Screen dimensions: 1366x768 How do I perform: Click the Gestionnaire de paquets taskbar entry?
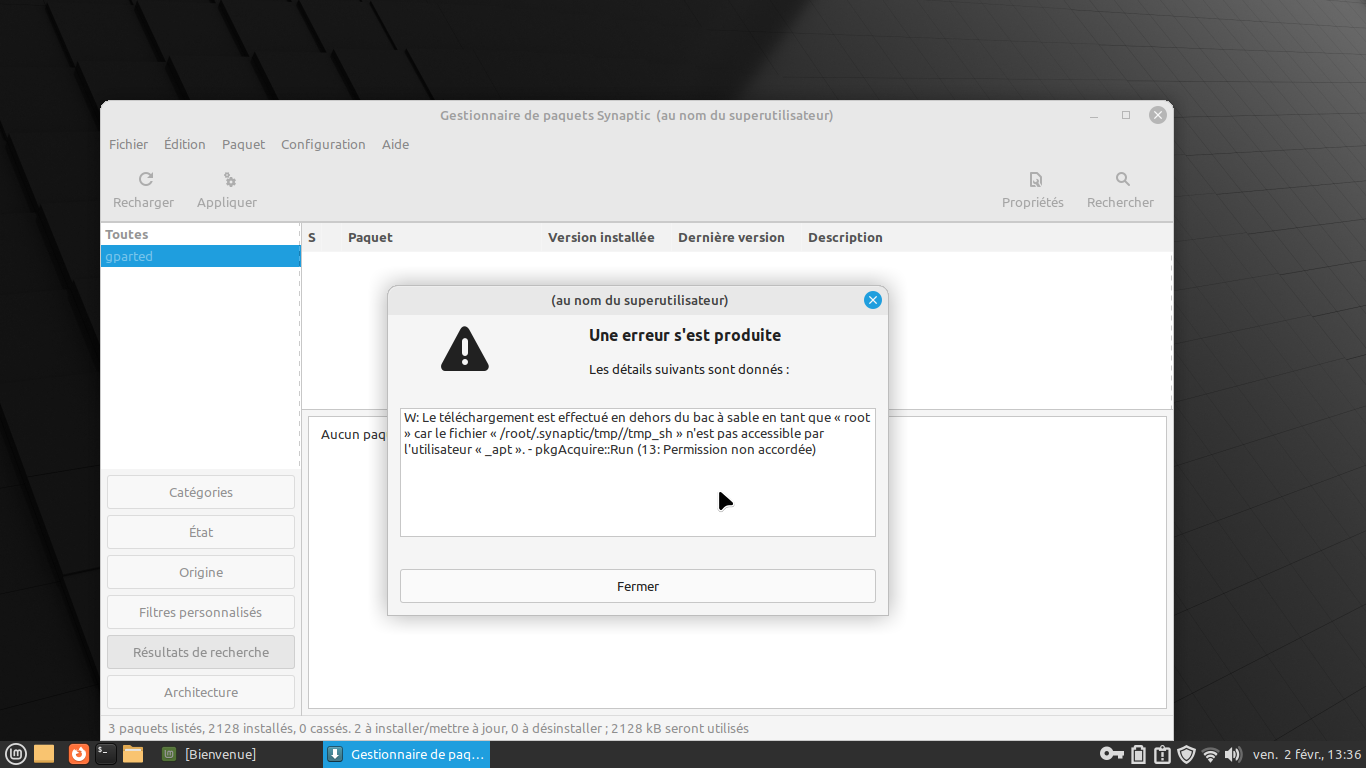(406, 754)
